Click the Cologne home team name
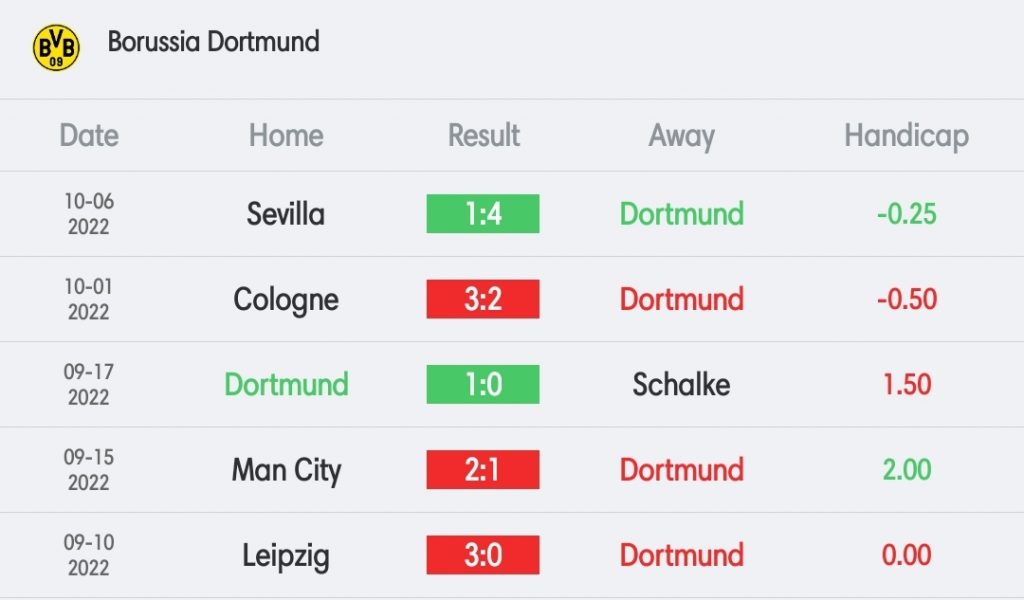Viewport: 1024px width, 600px height. pos(286,300)
